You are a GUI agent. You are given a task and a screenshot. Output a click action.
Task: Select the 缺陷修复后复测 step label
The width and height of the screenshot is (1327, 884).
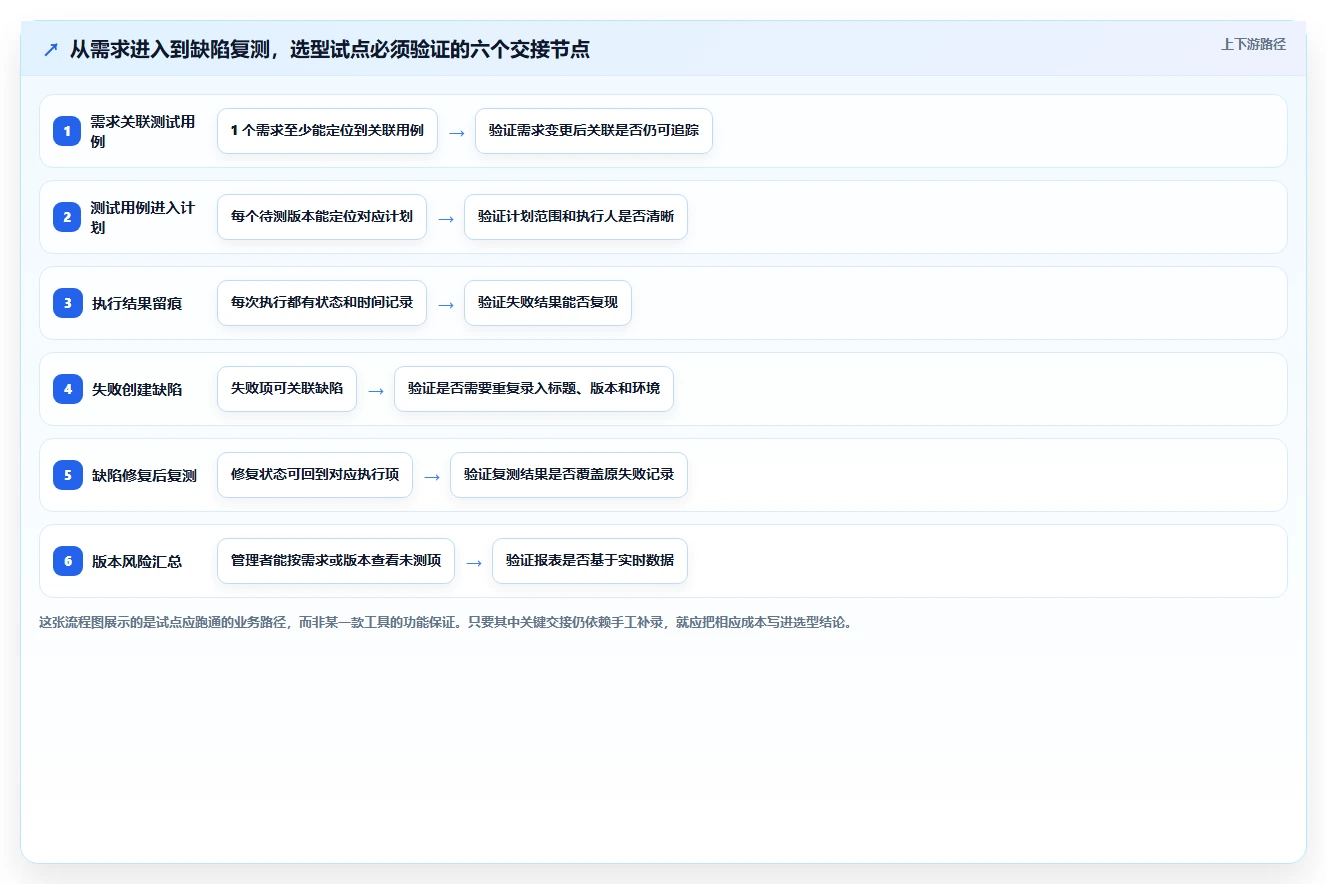coord(144,475)
